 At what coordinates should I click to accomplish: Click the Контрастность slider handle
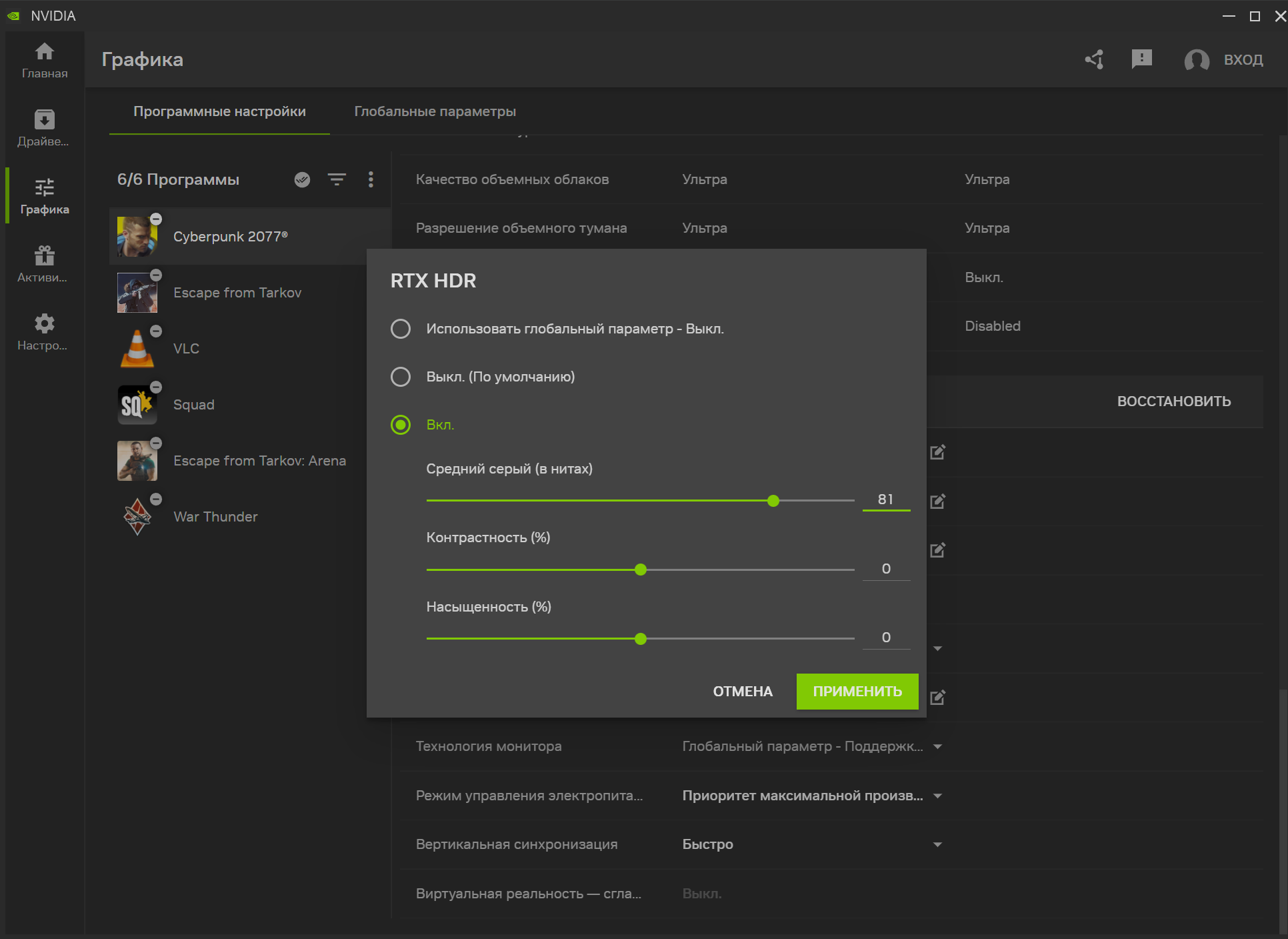point(641,570)
